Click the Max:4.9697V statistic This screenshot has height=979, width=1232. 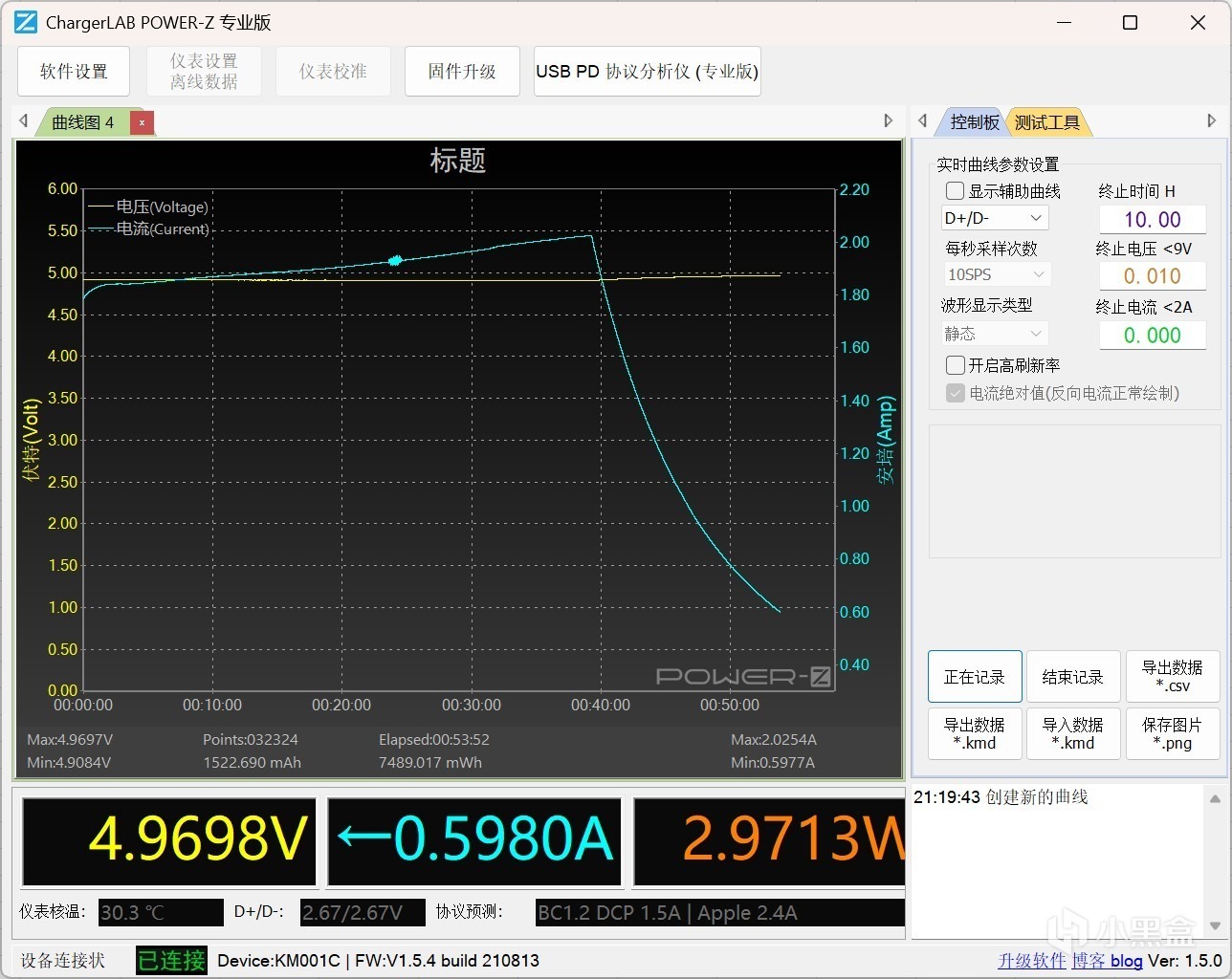70,740
